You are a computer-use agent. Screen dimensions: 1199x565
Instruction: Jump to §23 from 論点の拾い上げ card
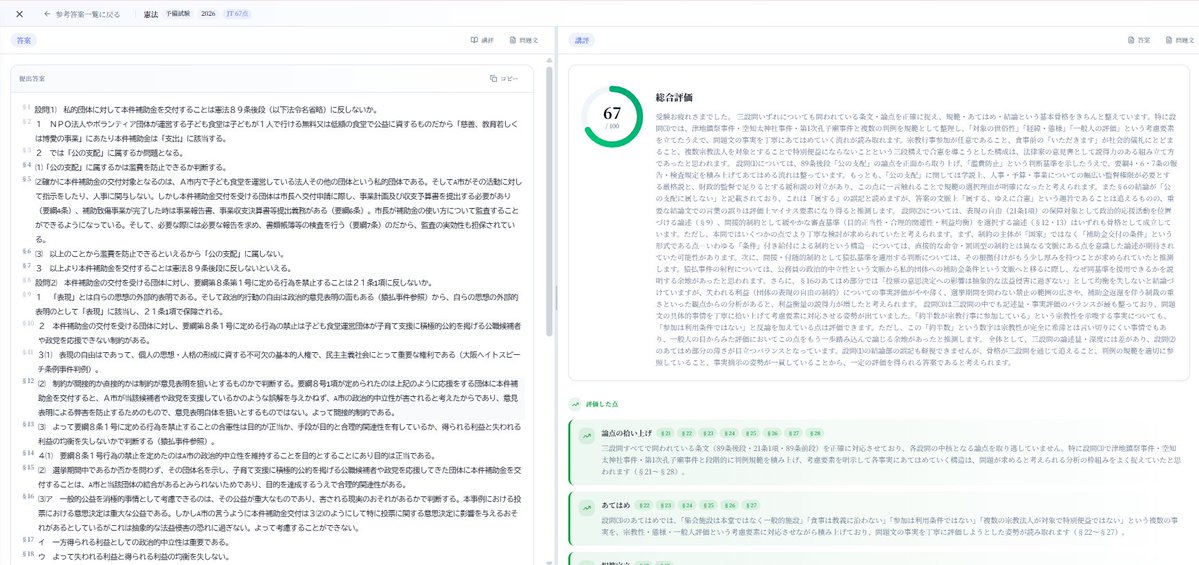(709, 433)
